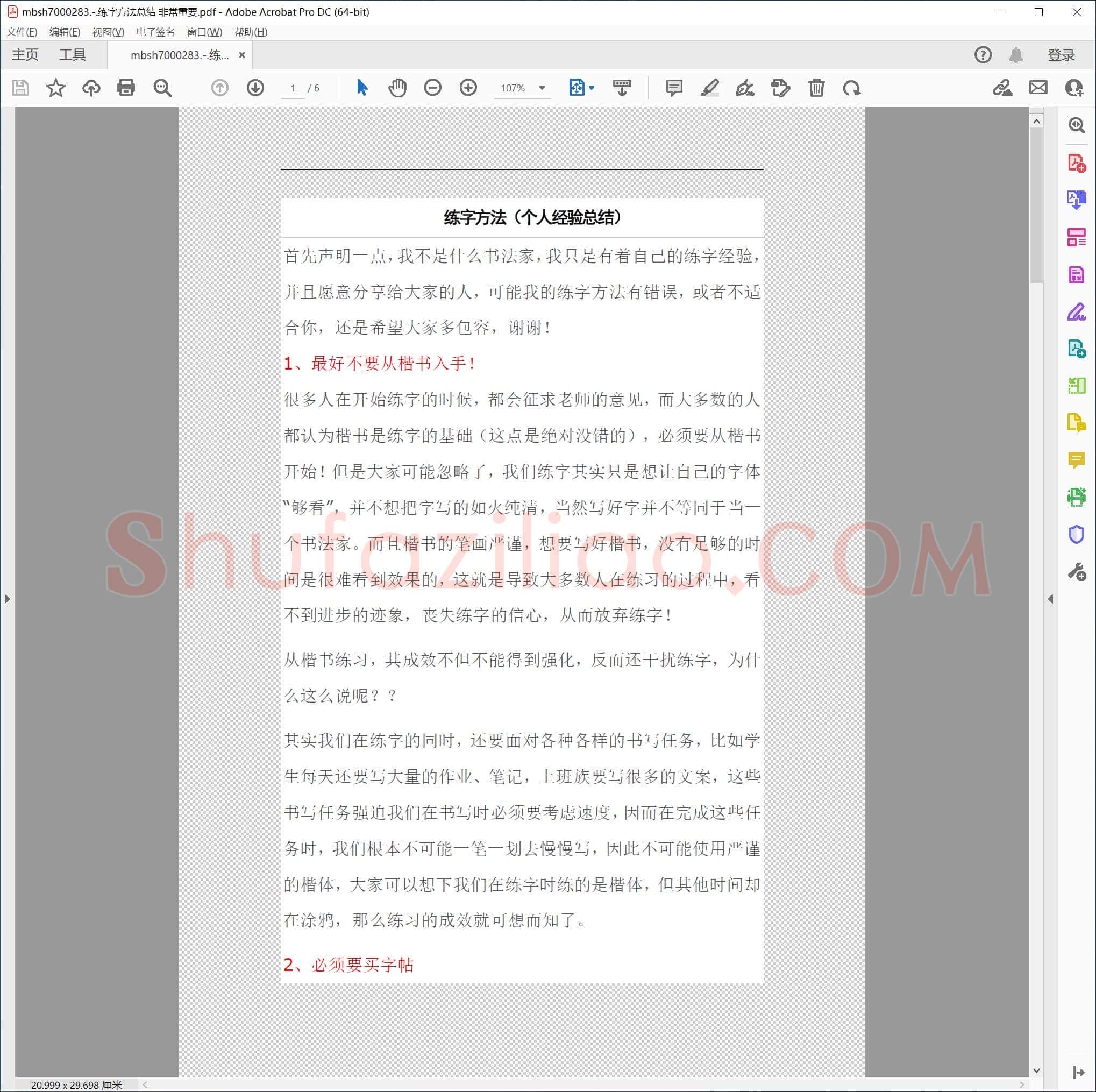
Task: Switch to the 工具 tab
Action: pyautogui.click(x=73, y=55)
